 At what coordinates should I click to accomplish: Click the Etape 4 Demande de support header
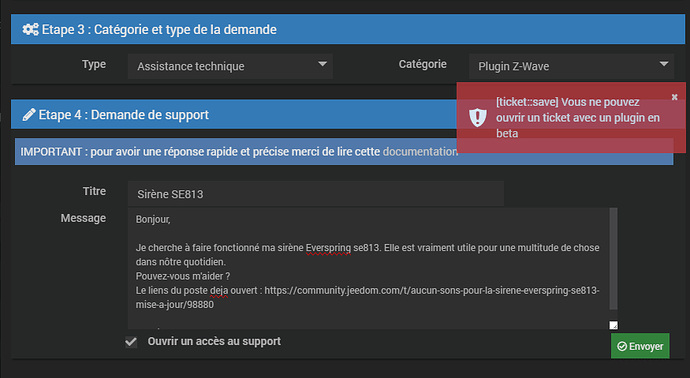pyautogui.click(x=234, y=114)
